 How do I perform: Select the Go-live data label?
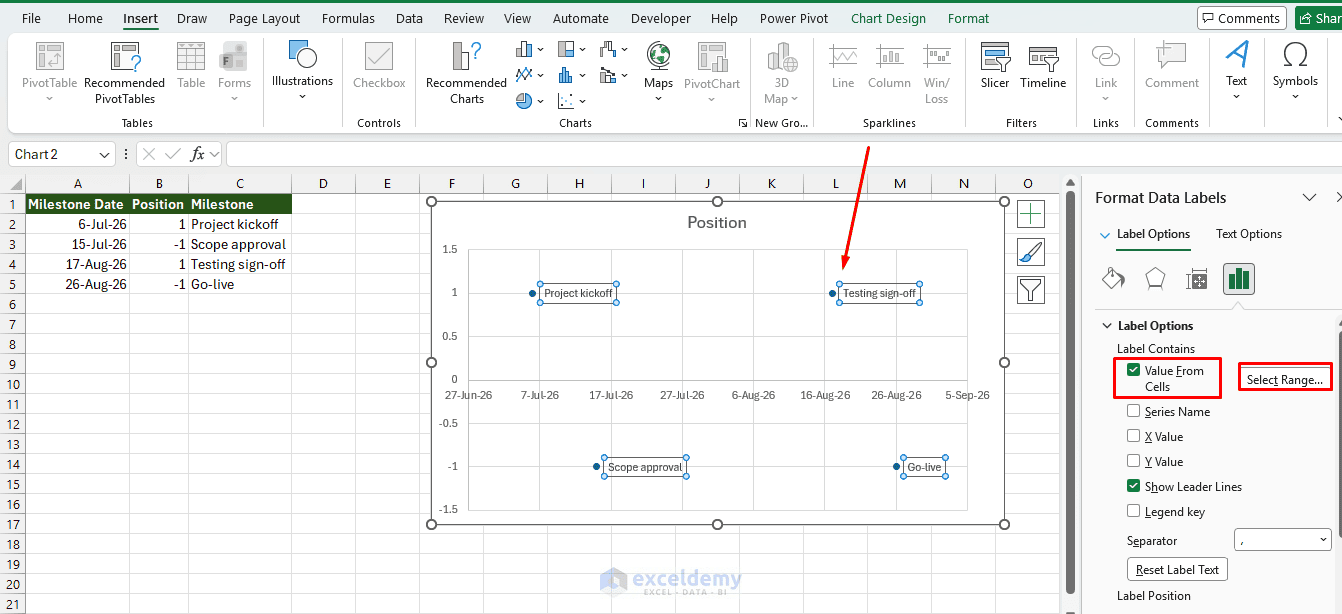pos(924,467)
